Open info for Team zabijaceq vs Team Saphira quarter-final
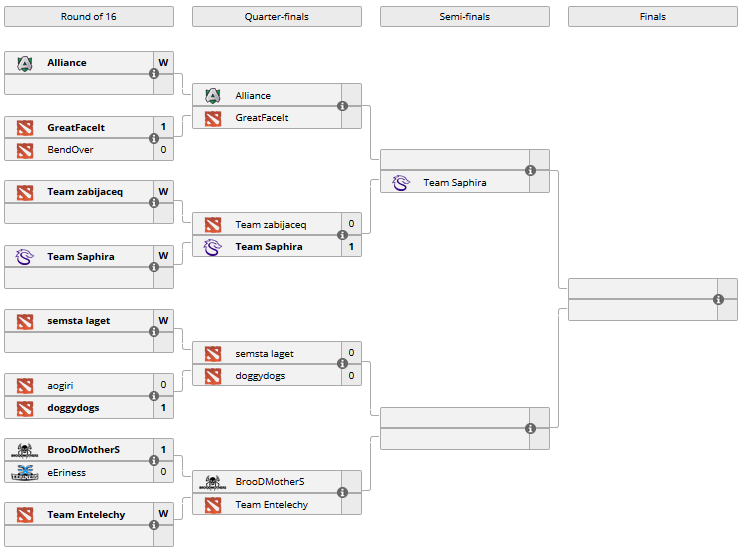The height and width of the screenshot is (556, 752). click(x=342, y=236)
